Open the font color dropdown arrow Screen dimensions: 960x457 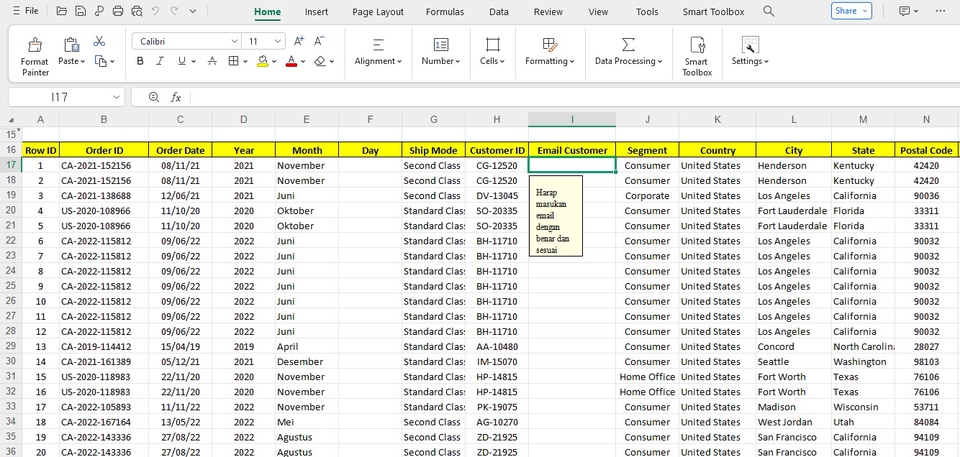coord(303,61)
